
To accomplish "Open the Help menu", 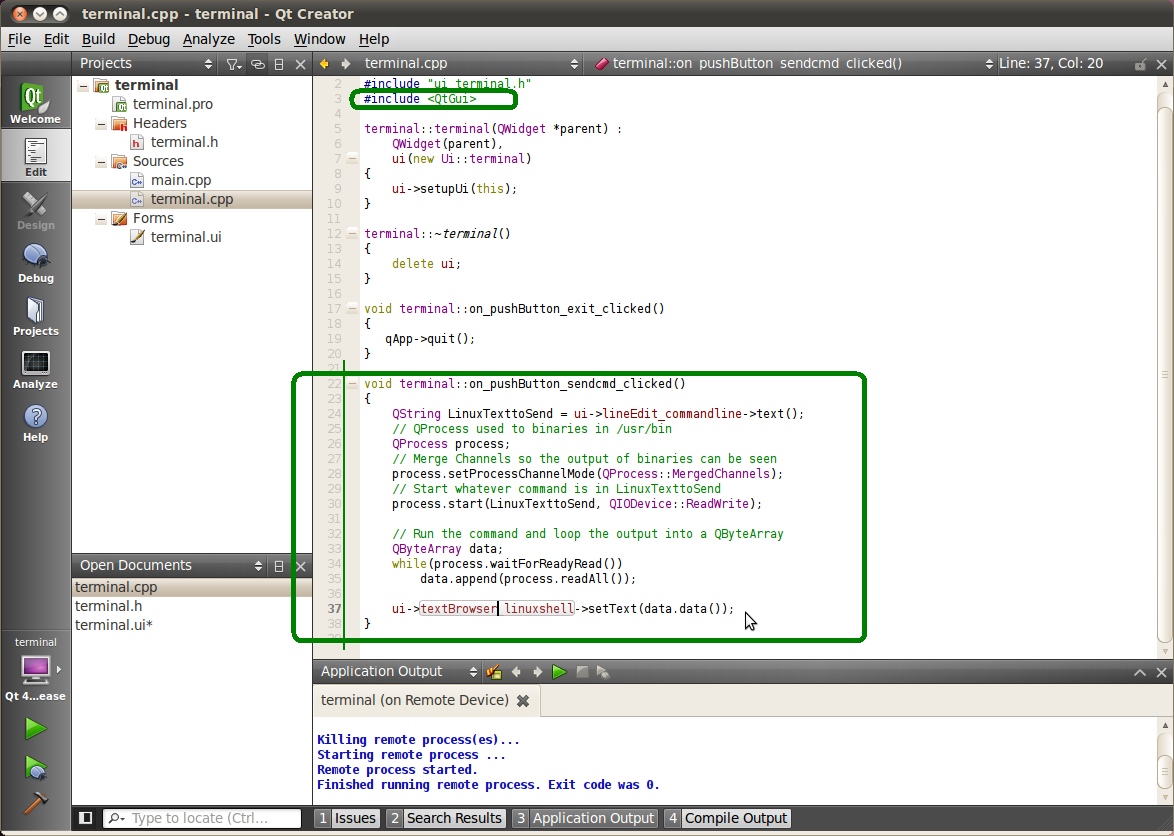I will coord(374,39).
